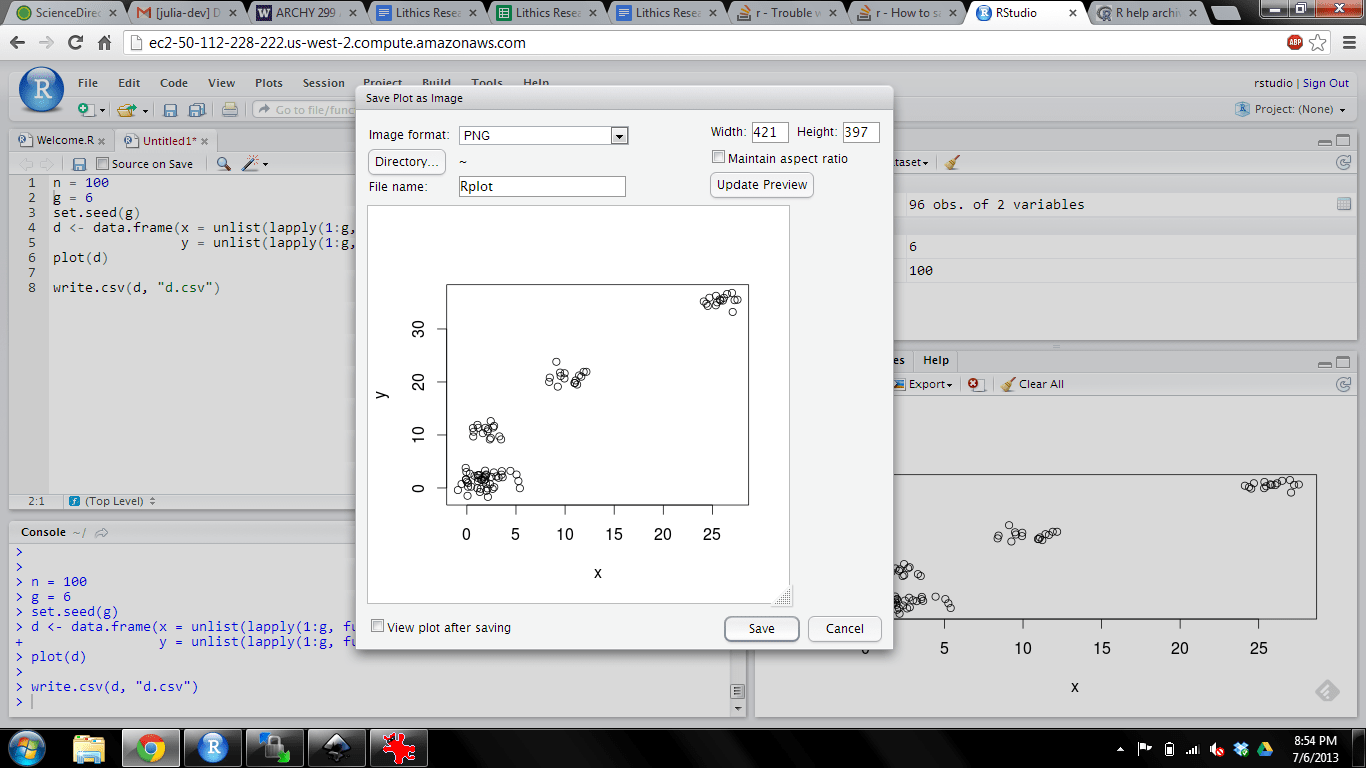
Task: Open Windows Start menu
Action: [26, 747]
